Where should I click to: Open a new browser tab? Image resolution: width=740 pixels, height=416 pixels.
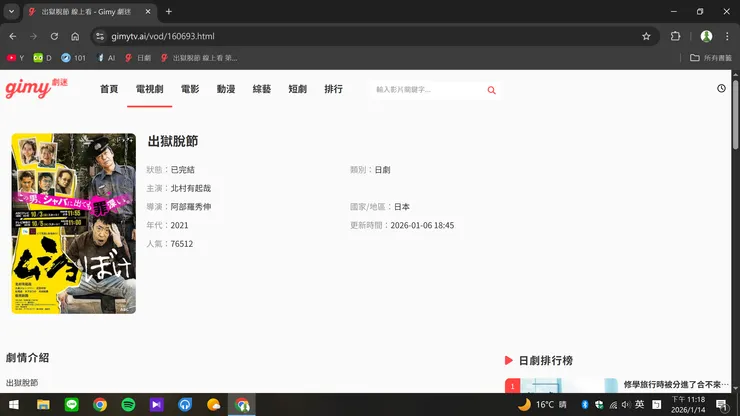(x=168, y=11)
